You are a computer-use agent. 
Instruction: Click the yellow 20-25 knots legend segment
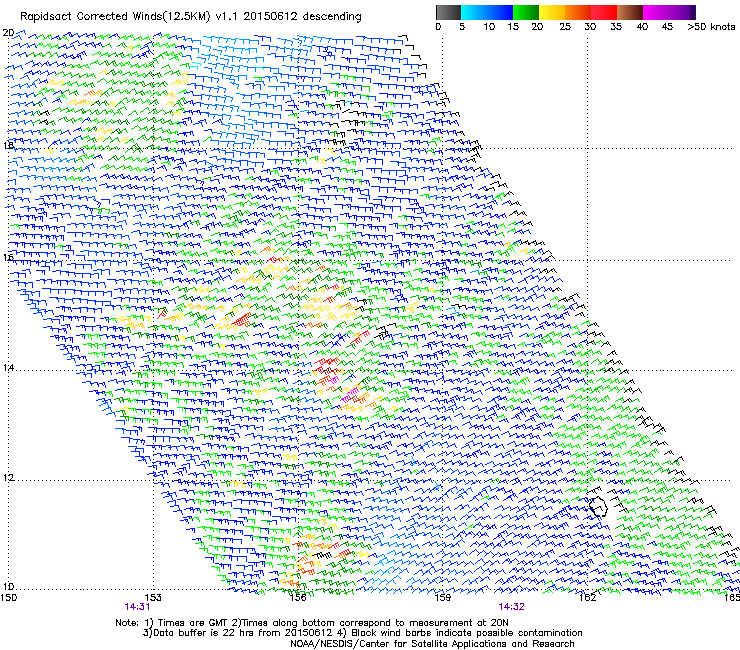(x=552, y=12)
